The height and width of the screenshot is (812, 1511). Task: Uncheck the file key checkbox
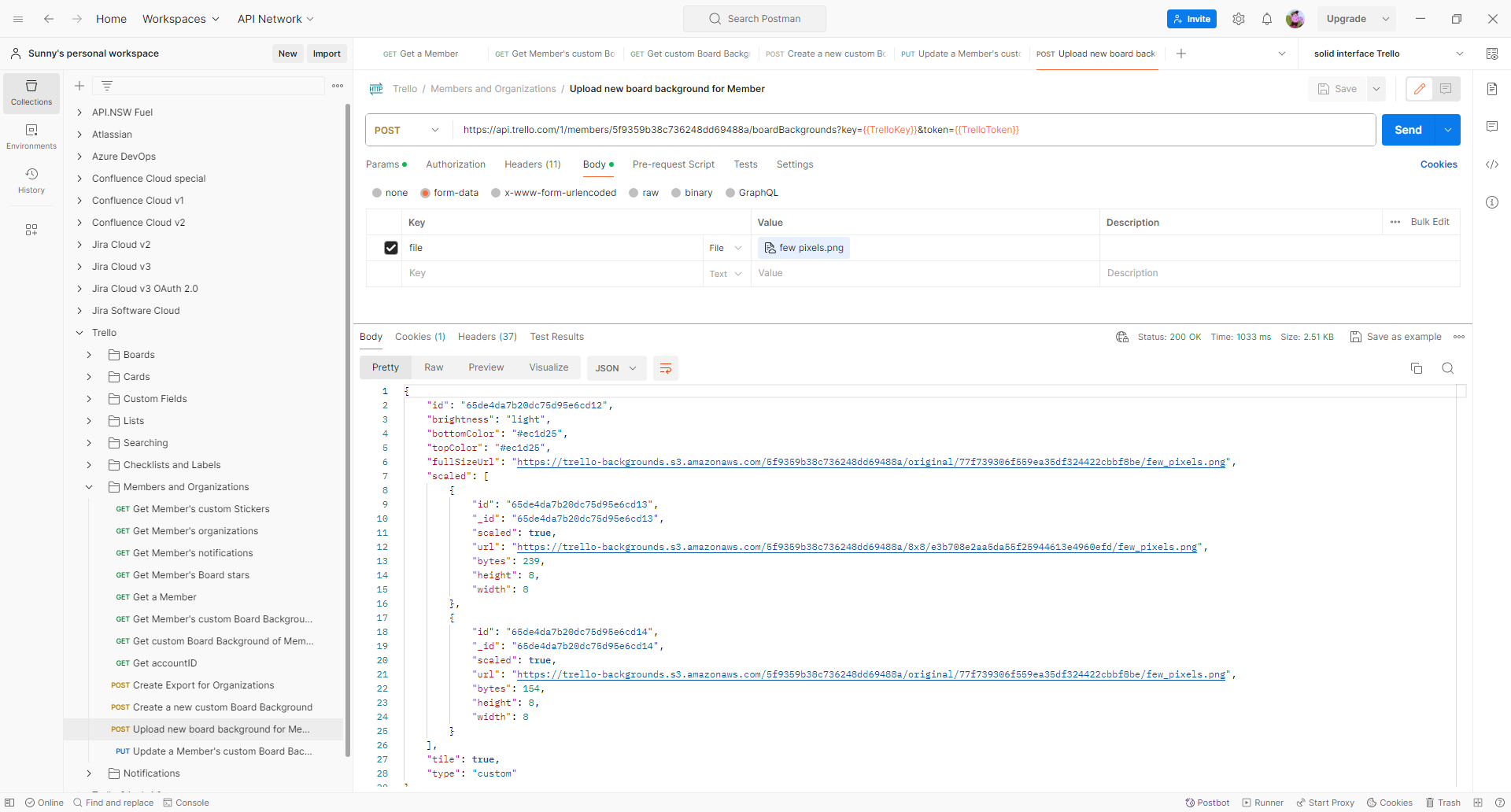[x=391, y=248]
